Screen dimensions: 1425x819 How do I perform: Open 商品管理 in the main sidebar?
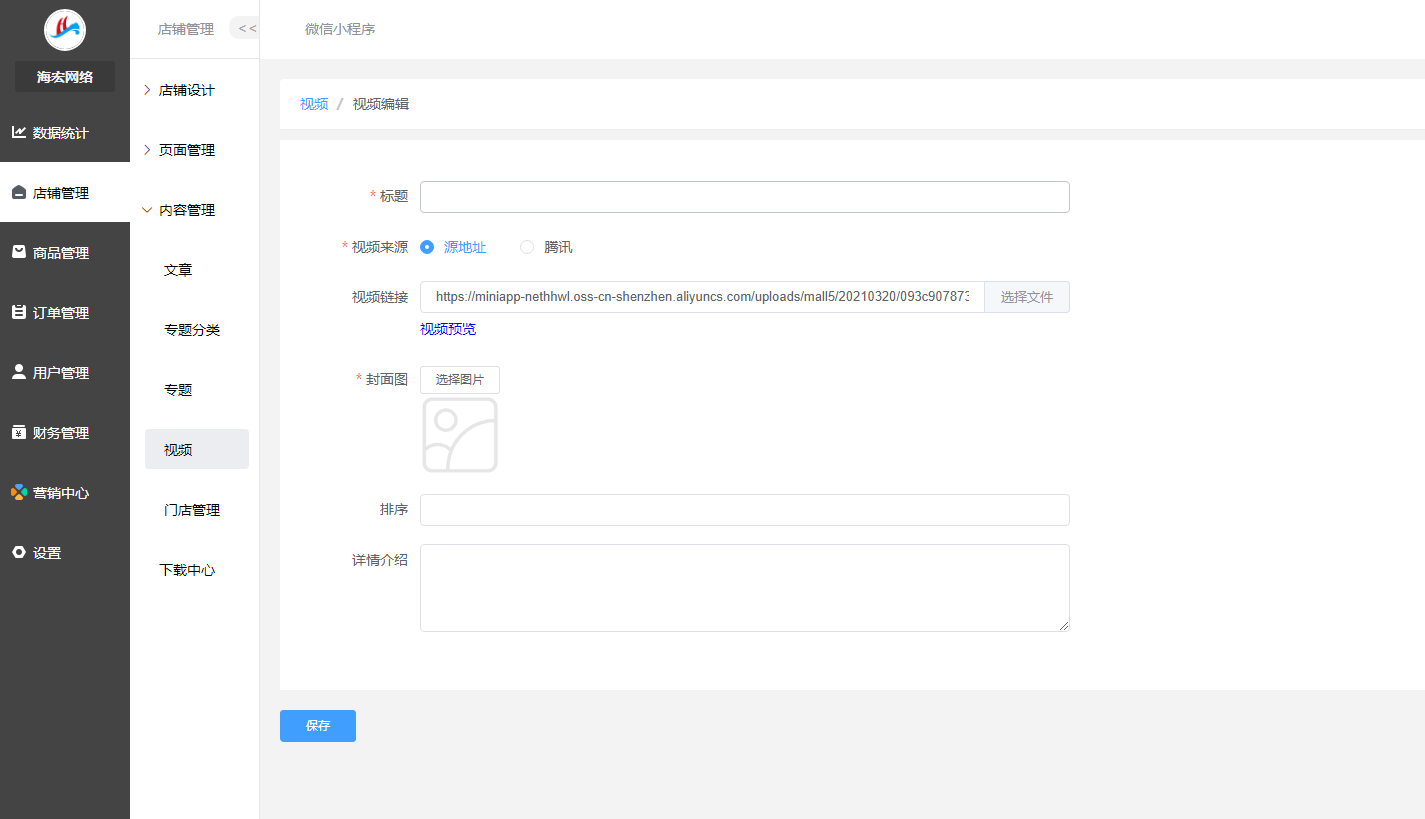tap(65, 252)
